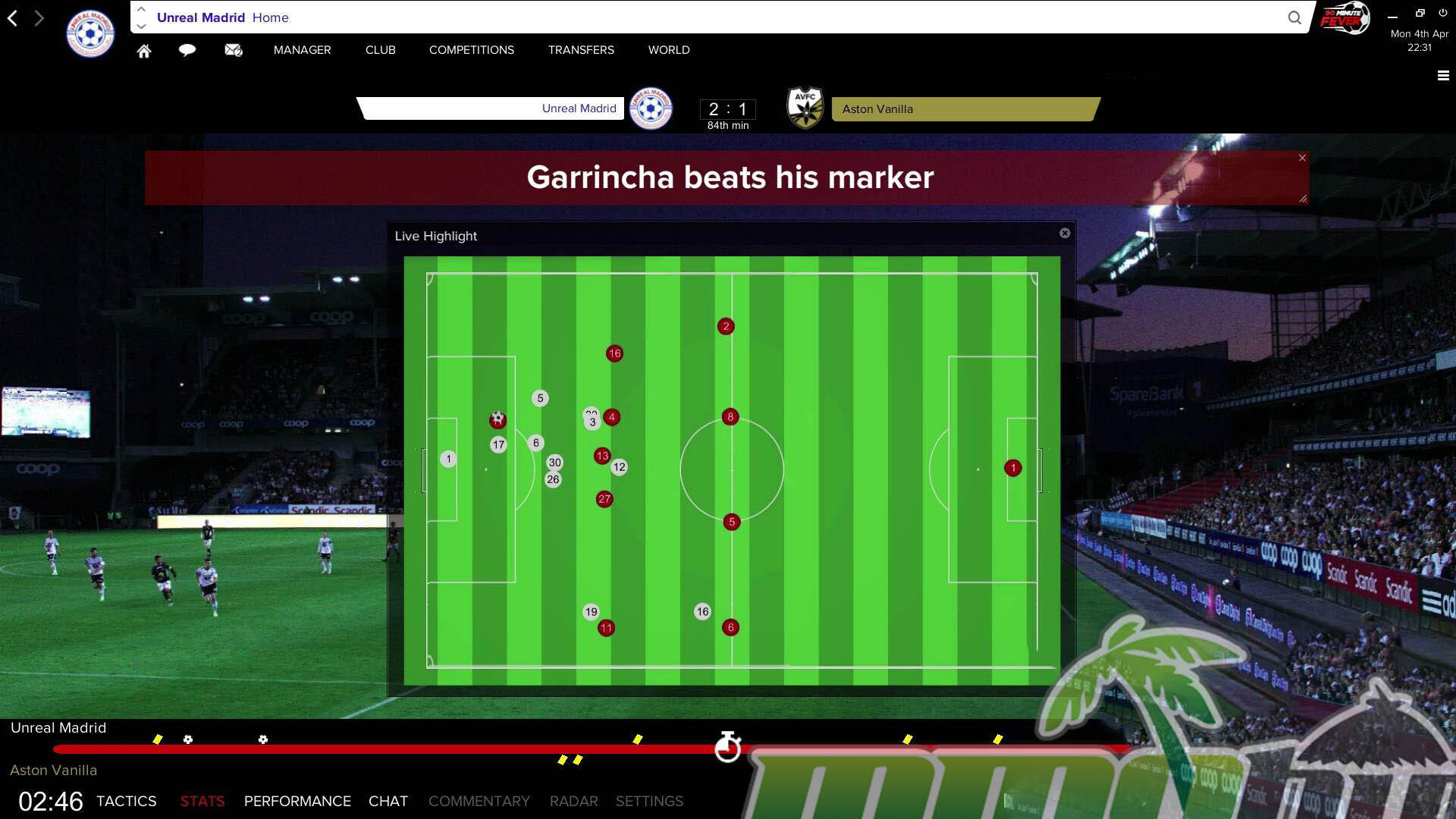Image resolution: width=1456 pixels, height=819 pixels.
Task: Switch to the TACTICS tab
Action: pyautogui.click(x=127, y=802)
